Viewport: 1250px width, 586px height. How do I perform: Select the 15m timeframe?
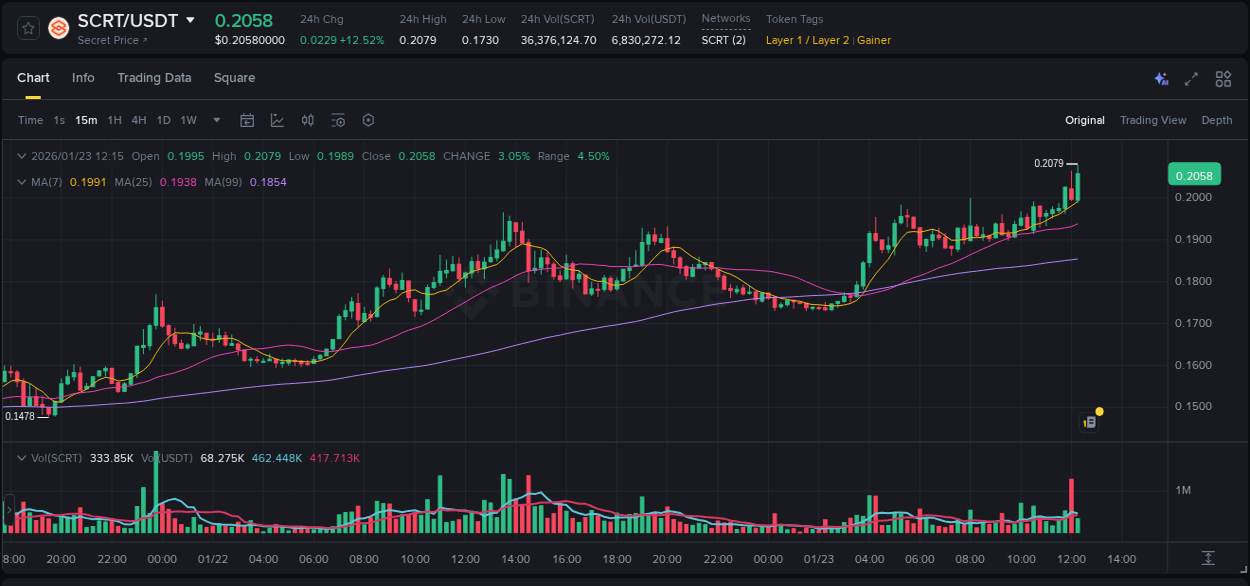pos(86,120)
